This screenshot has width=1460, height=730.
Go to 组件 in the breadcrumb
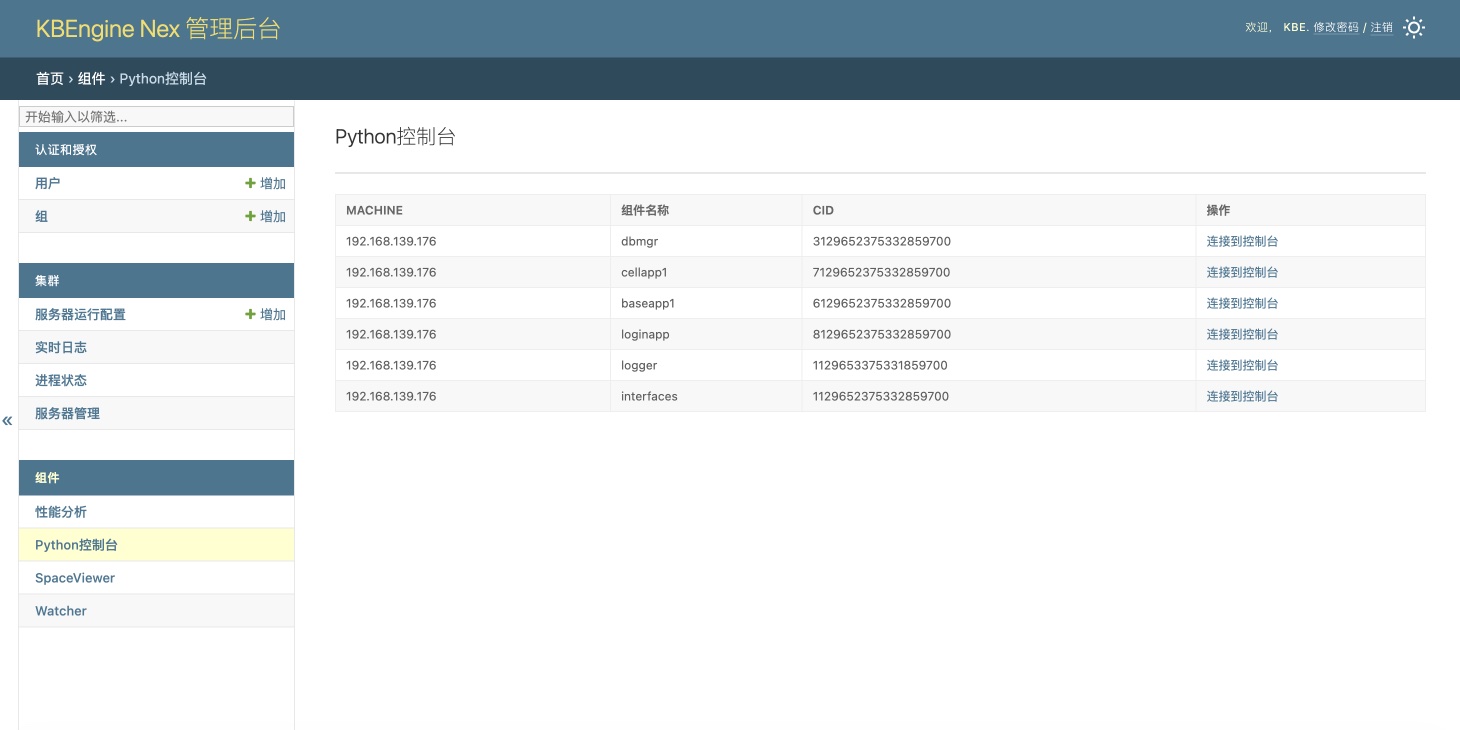(x=92, y=79)
